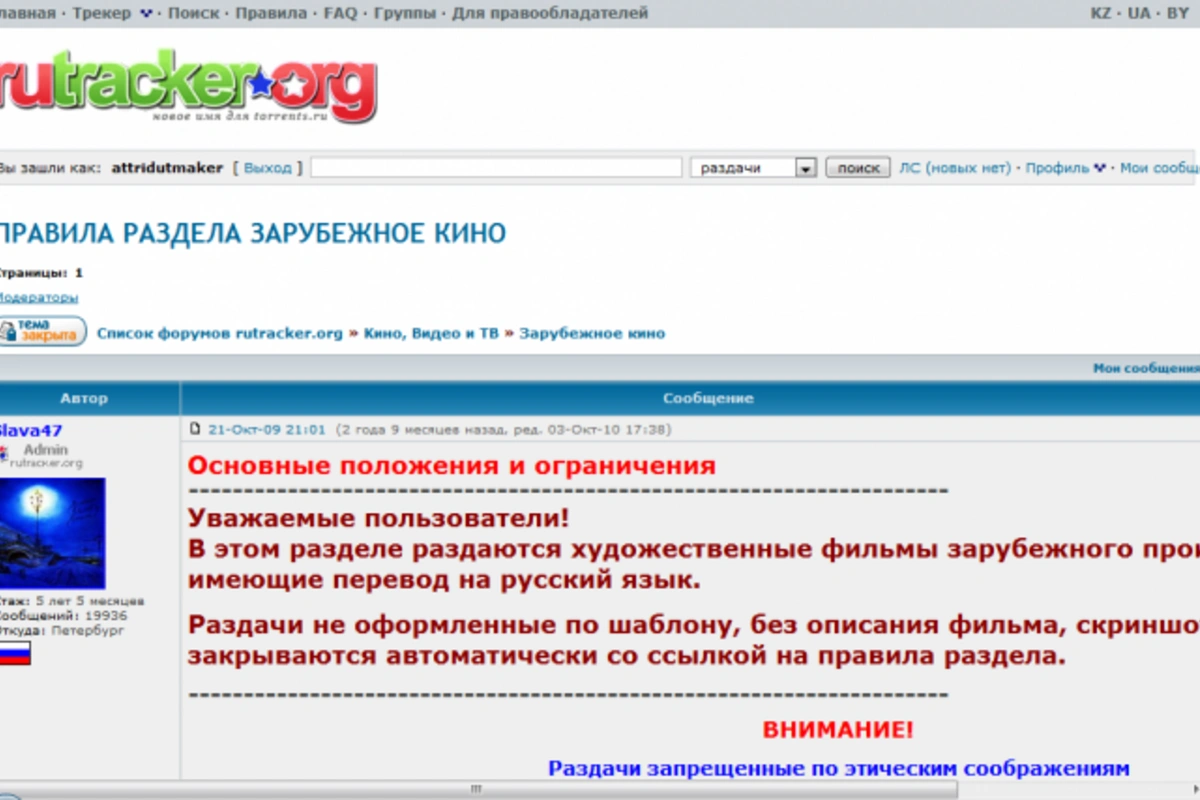Open attridutmaker user profile name
The width and height of the screenshot is (1200, 800).
tap(167, 168)
